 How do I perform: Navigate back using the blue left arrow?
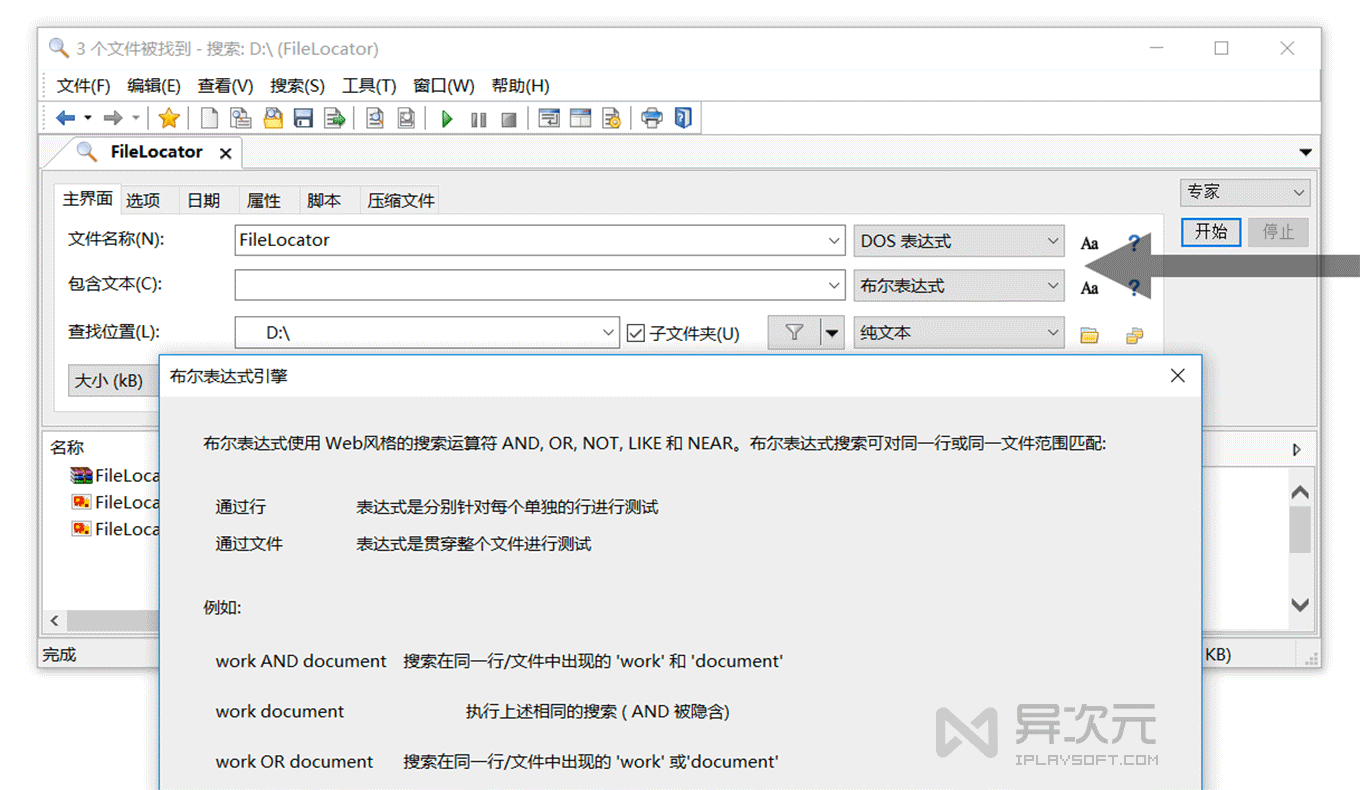(63, 118)
